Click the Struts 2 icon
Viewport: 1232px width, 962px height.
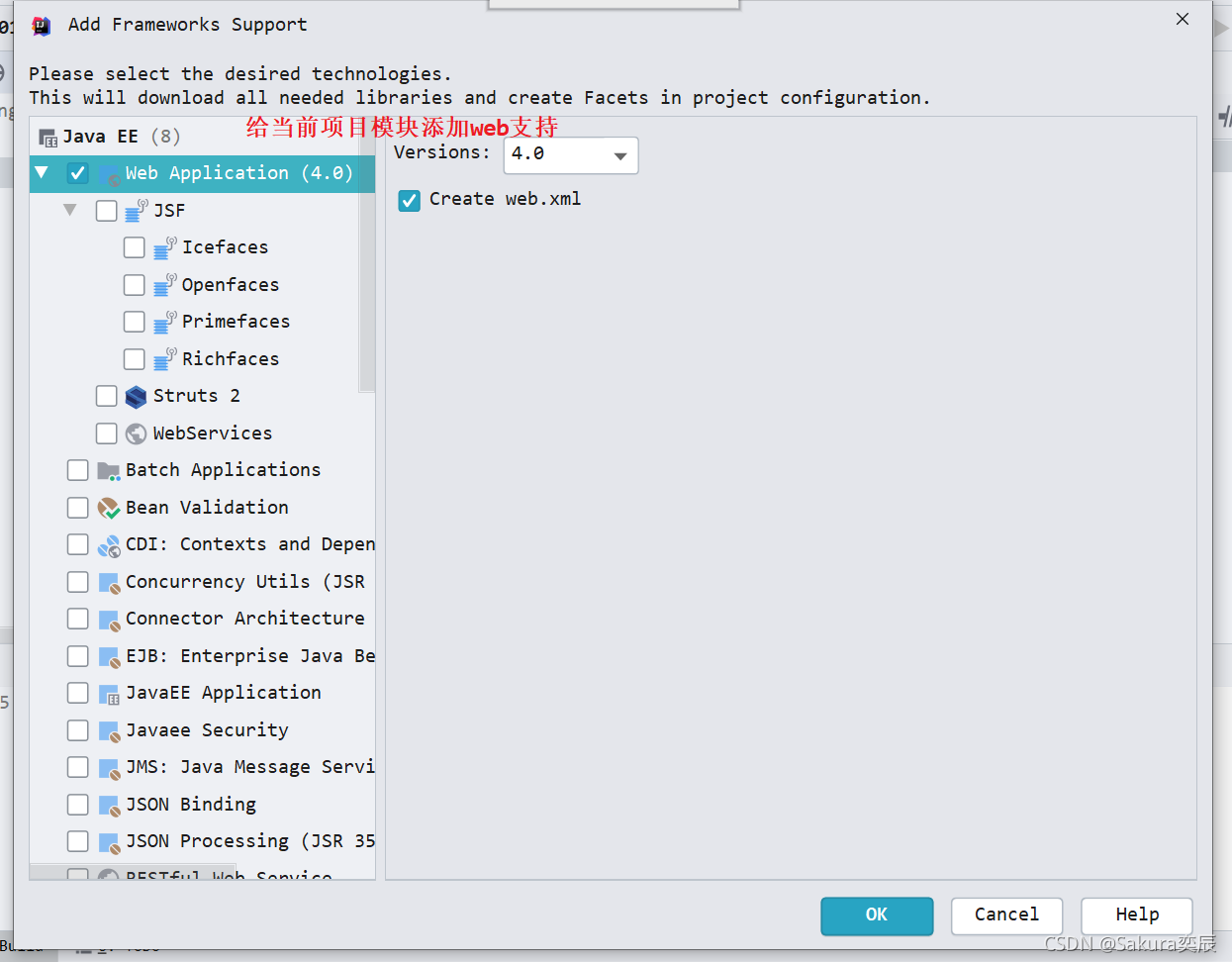[137, 397]
